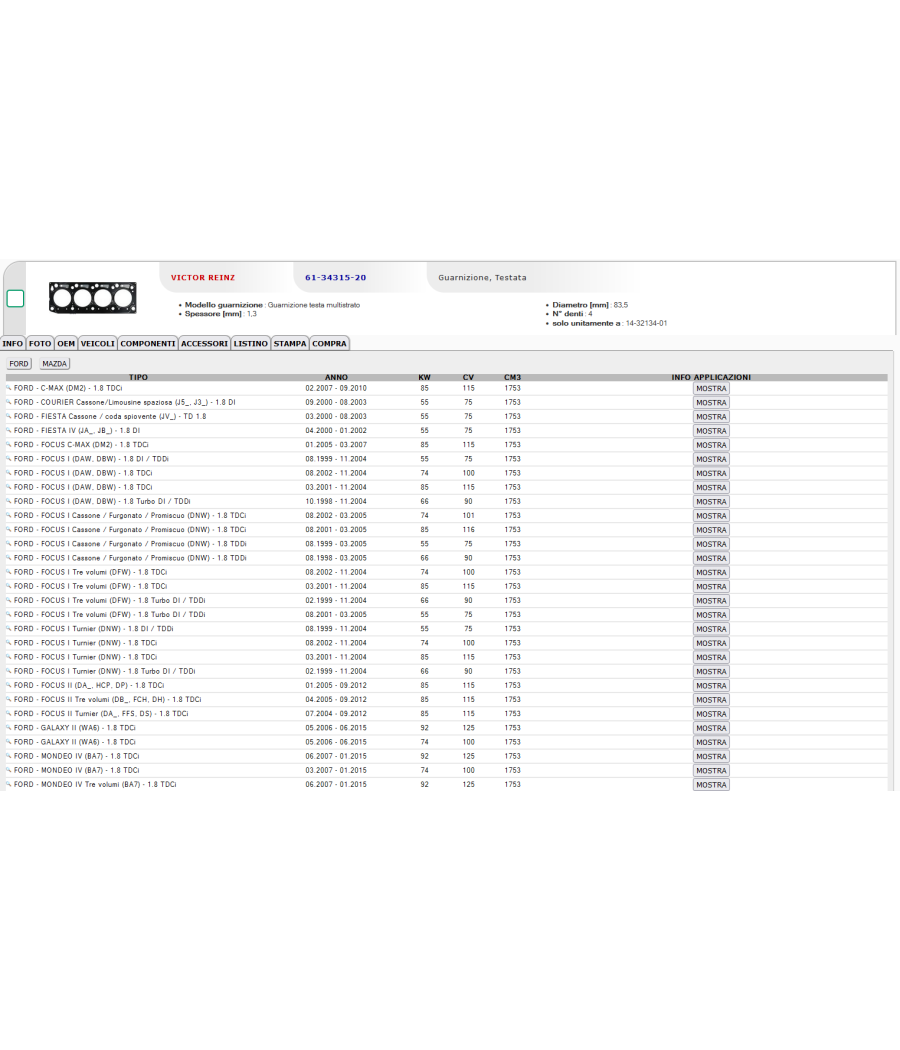This screenshot has width=900, height=1050.
Task: Select the STAMPA tab
Action: tap(290, 344)
